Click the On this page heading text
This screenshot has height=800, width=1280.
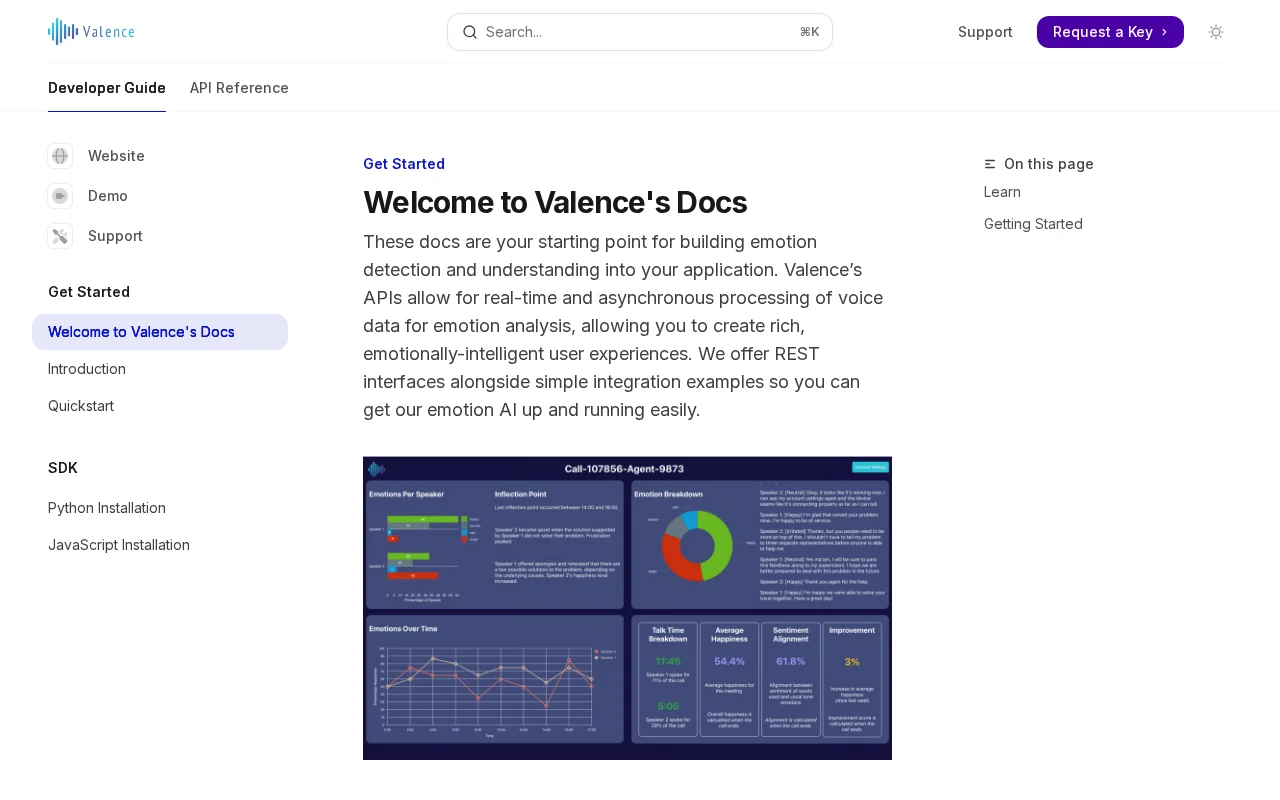(1049, 164)
